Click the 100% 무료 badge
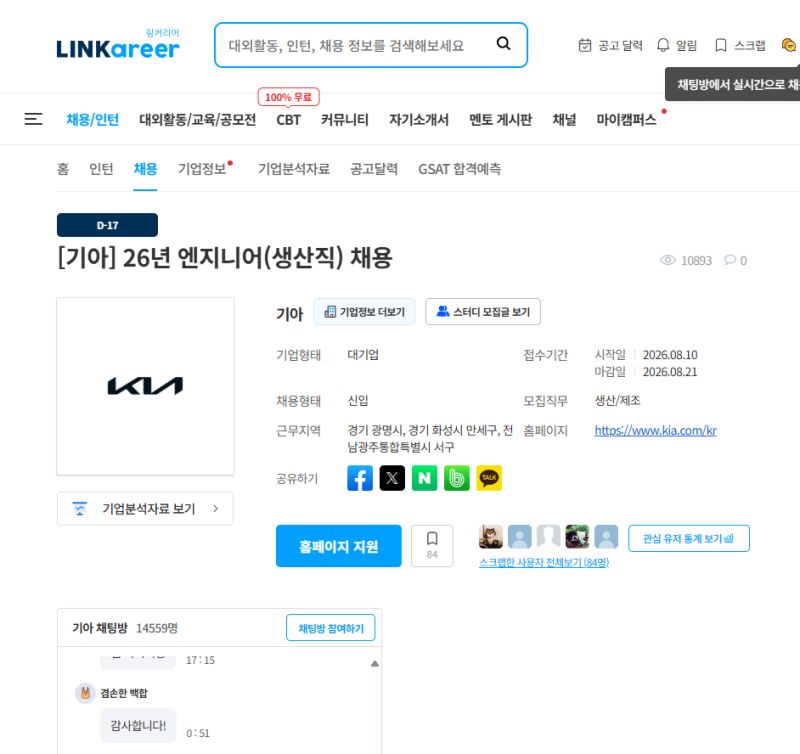 coord(288,97)
